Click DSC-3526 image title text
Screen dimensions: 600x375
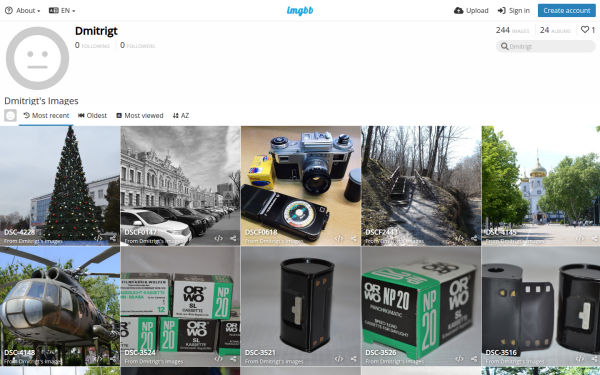pyautogui.click(x=381, y=352)
